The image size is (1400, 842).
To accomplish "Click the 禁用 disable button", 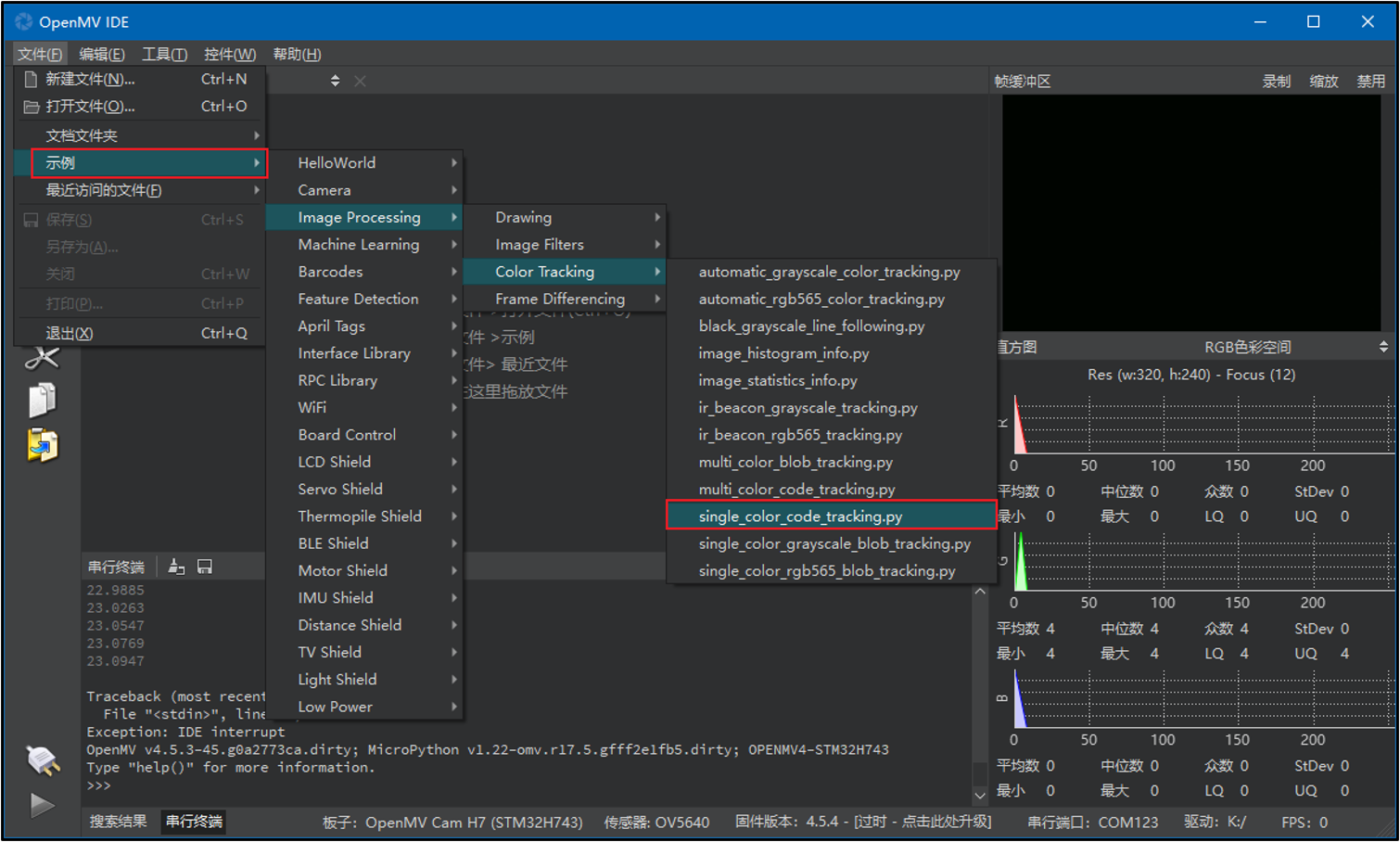I will point(1371,82).
